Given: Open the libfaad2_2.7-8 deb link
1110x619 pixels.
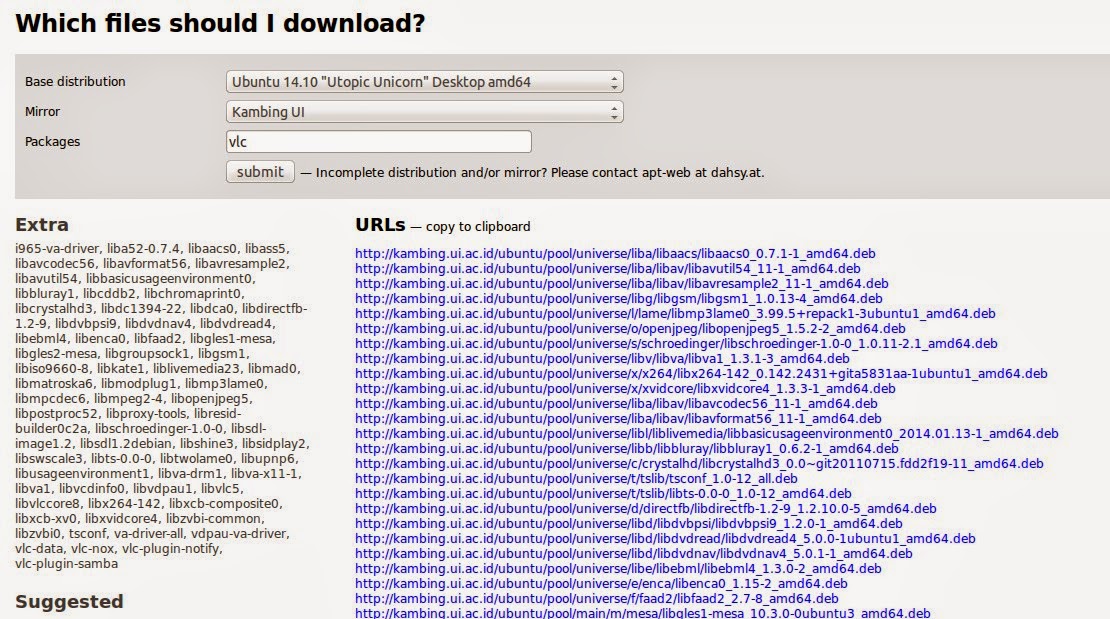Looking at the screenshot, I should click(x=597, y=598).
